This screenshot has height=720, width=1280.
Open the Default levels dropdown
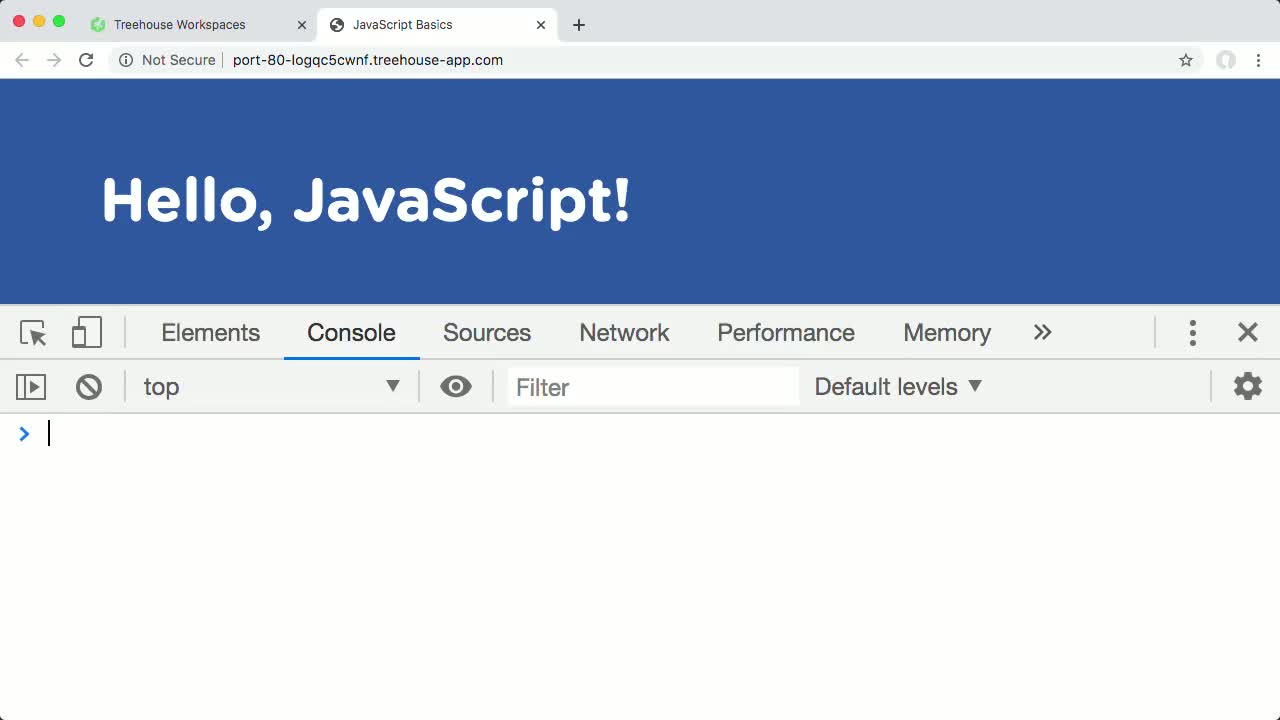coord(895,386)
